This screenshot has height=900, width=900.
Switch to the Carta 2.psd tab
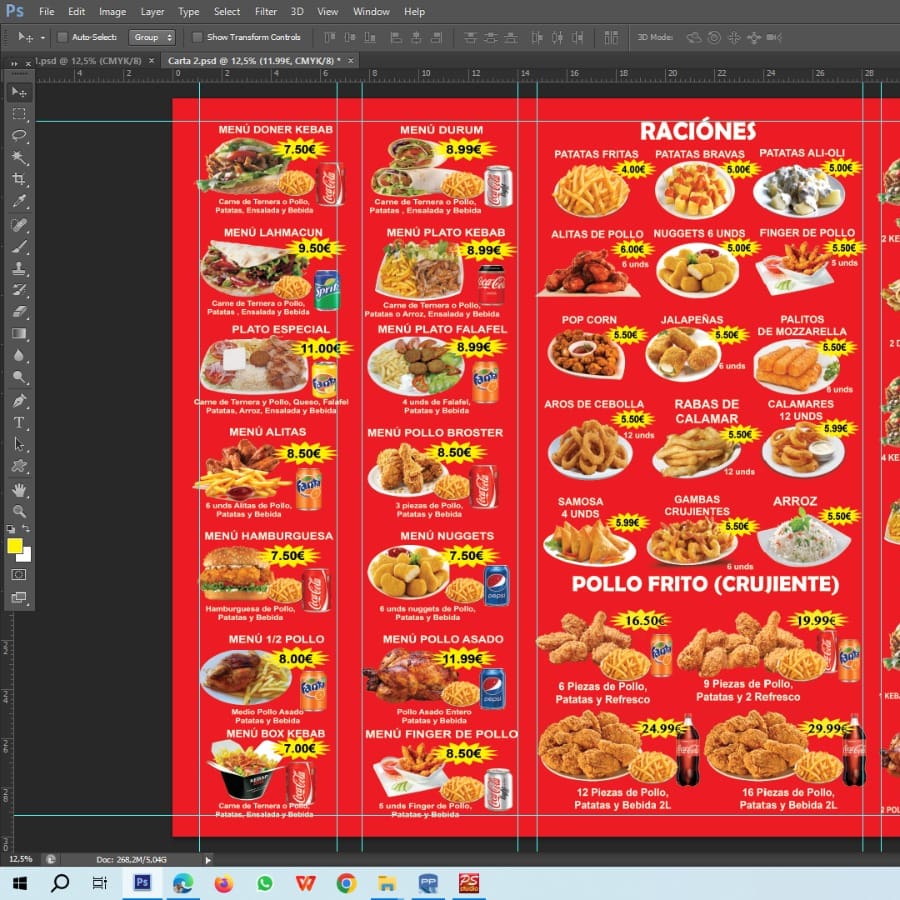[251, 61]
